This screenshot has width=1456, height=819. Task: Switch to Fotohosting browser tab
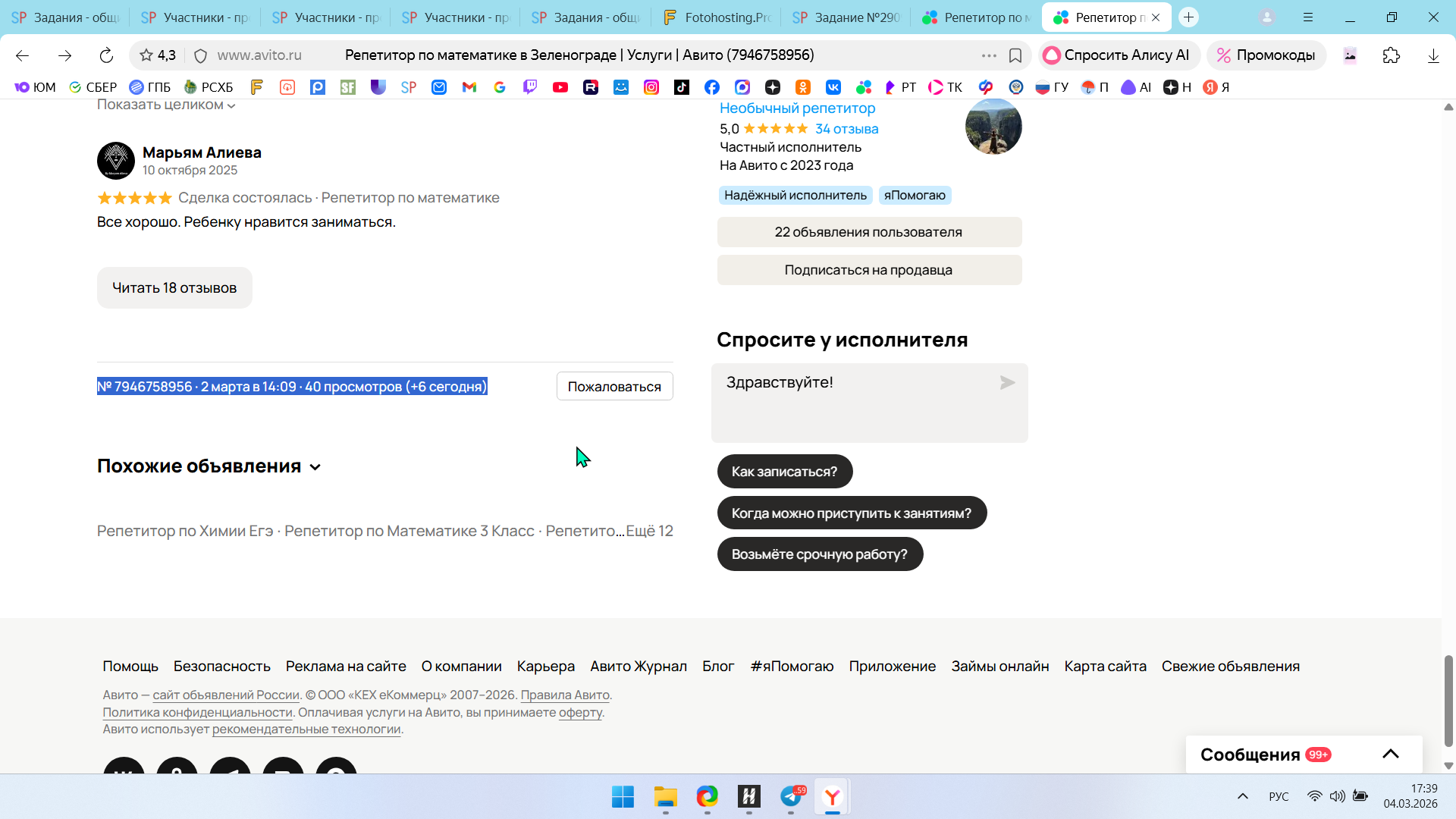tap(717, 17)
